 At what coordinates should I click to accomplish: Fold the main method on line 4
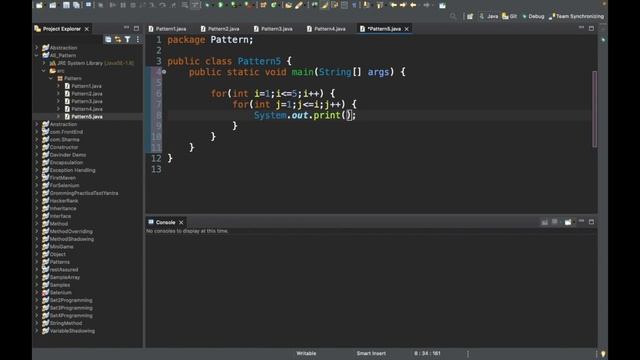pos(164,71)
